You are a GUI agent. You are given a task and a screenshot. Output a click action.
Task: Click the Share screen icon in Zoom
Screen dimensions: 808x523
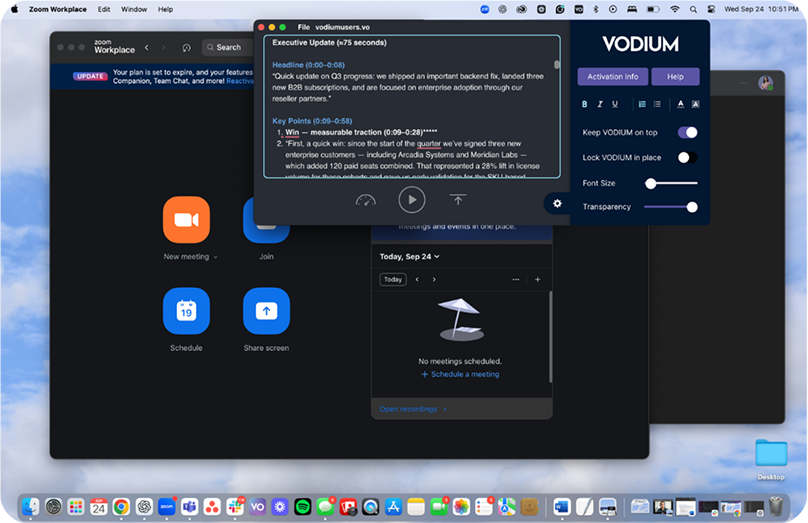(266, 311)
